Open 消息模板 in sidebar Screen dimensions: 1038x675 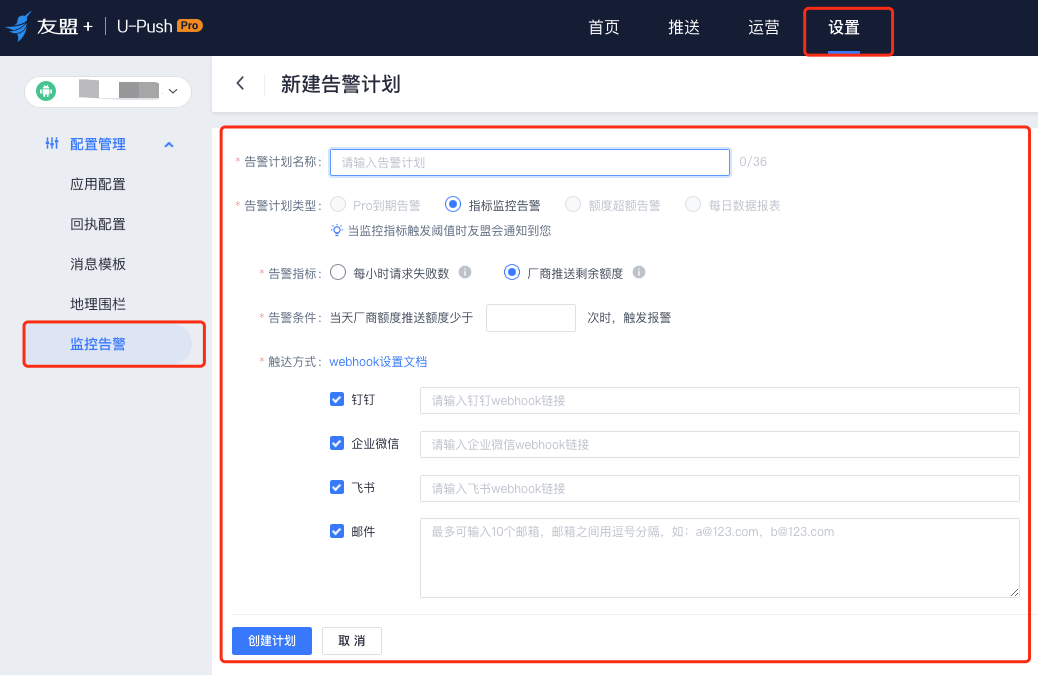[98, 264]
